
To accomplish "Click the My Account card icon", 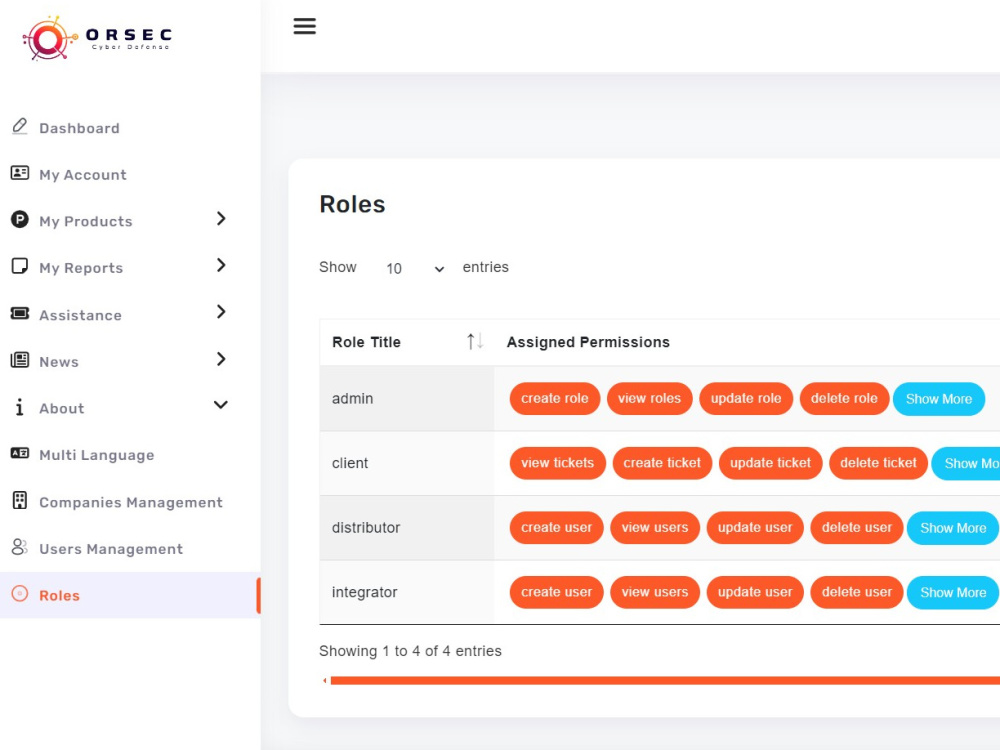I will (19, 172).
